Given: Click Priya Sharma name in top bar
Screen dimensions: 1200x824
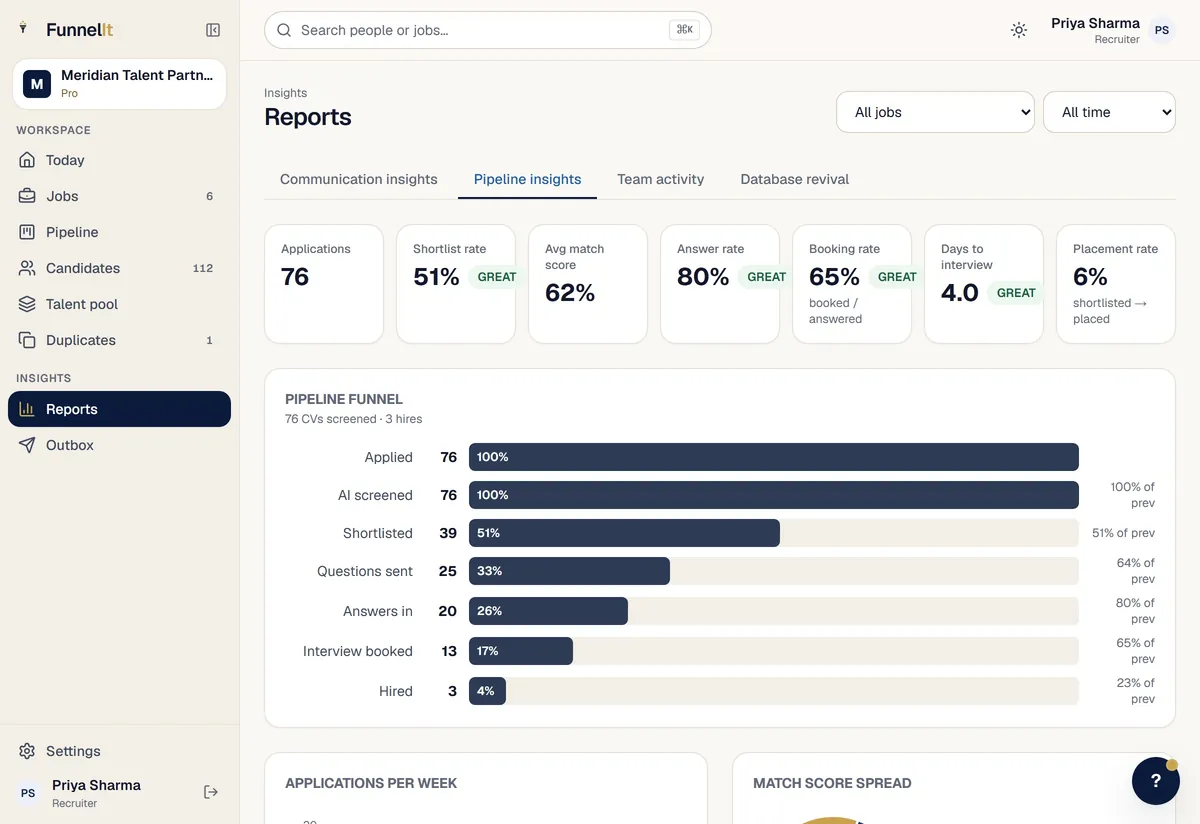Looking at the screenshot, I should pyautogui.click(x=1095, y=23).
